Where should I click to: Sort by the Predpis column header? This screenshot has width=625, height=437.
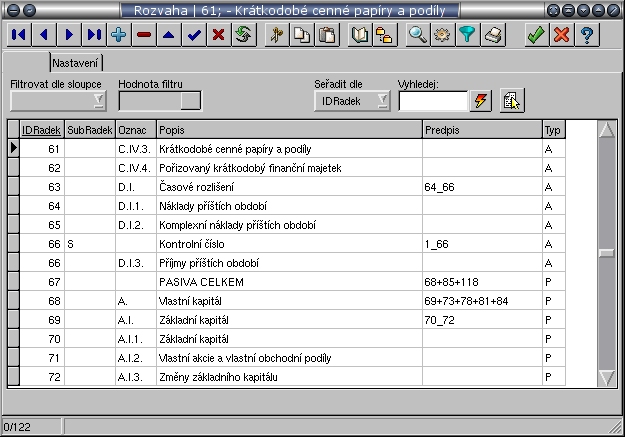[480, 130]
